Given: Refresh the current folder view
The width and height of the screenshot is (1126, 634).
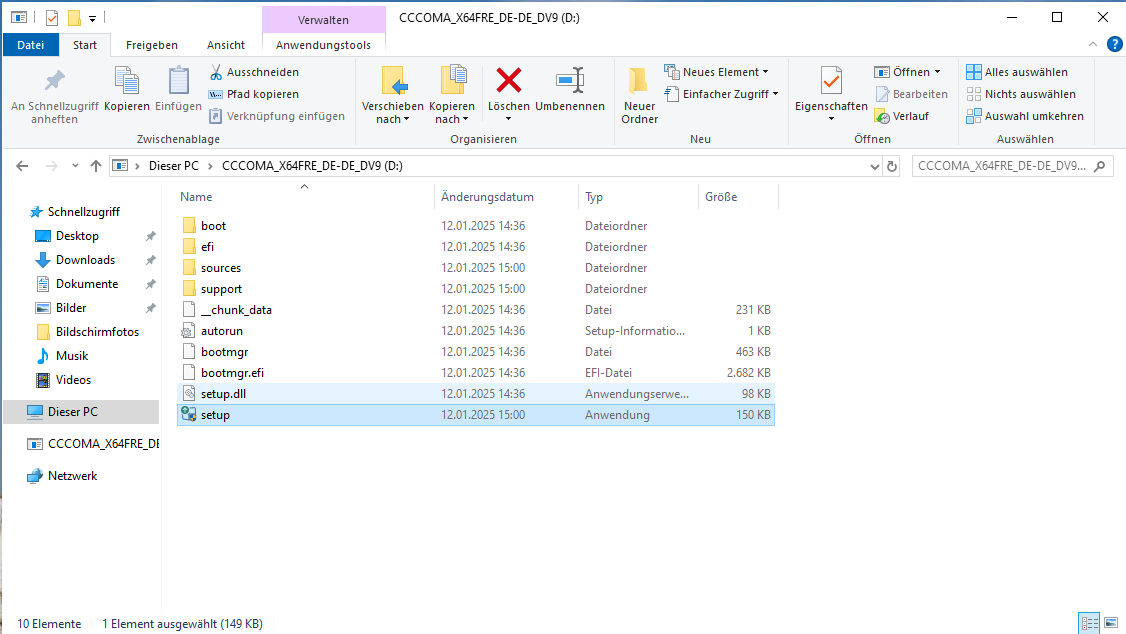Looking at the screenshot, I should (892, 166).
